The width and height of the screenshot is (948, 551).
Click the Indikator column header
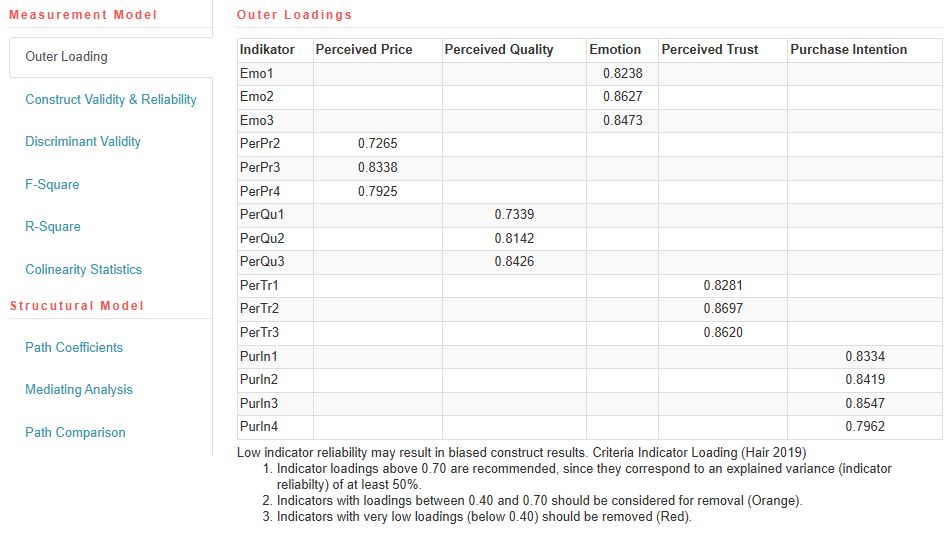point(268,49)
